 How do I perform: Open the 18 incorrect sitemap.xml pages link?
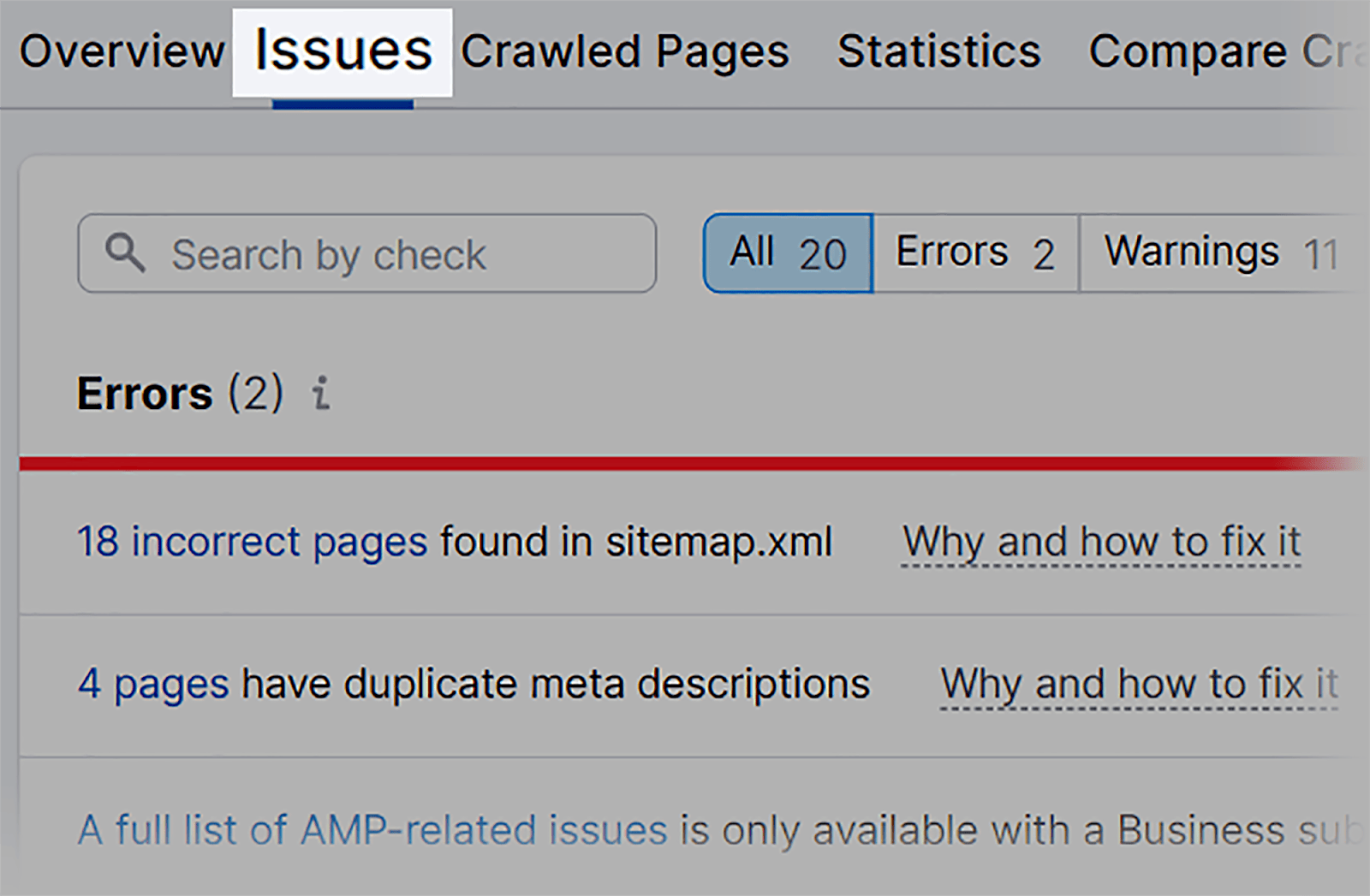tap(251, 541)
